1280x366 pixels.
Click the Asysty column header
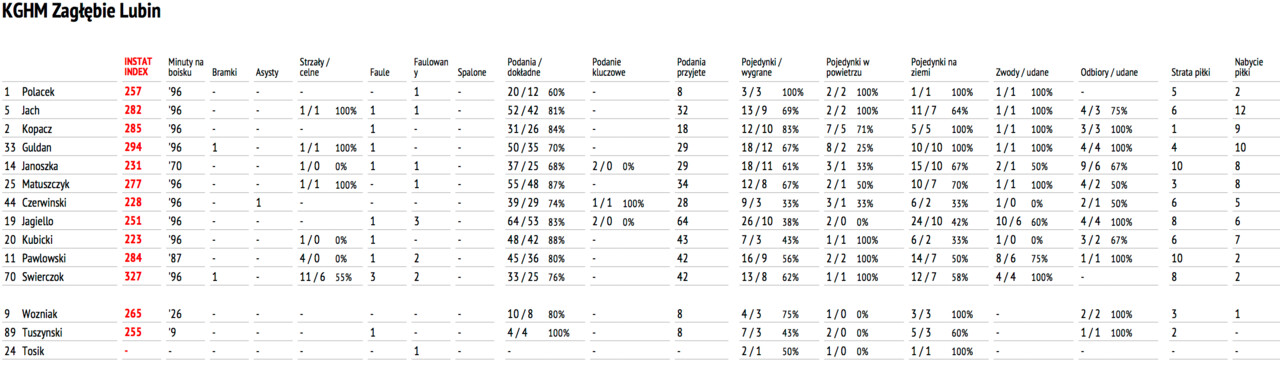point(267,72)
